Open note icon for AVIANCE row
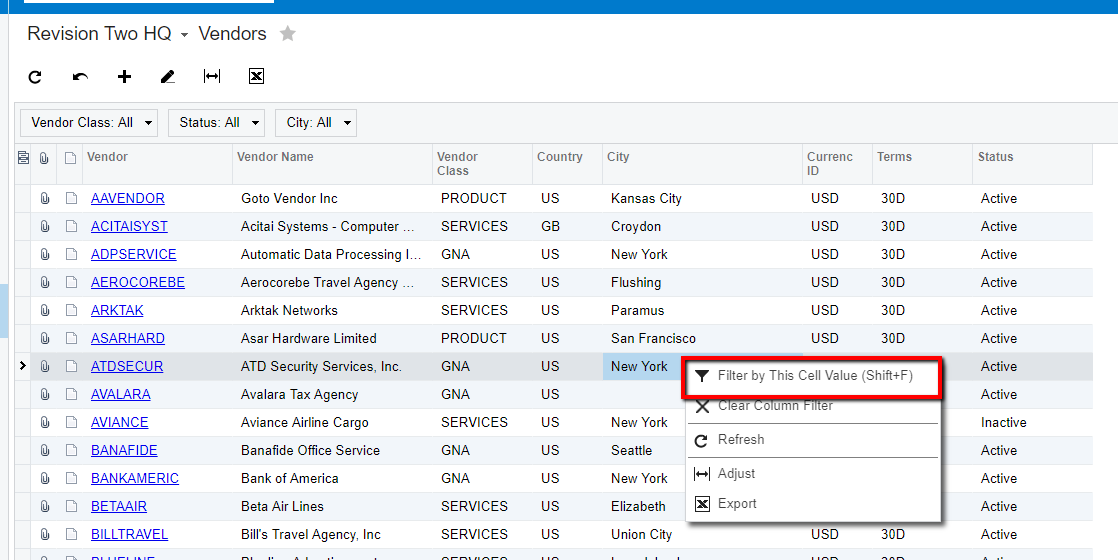Screen dimensions: 1118x560 pyautogui.click(x=71, y=422)
